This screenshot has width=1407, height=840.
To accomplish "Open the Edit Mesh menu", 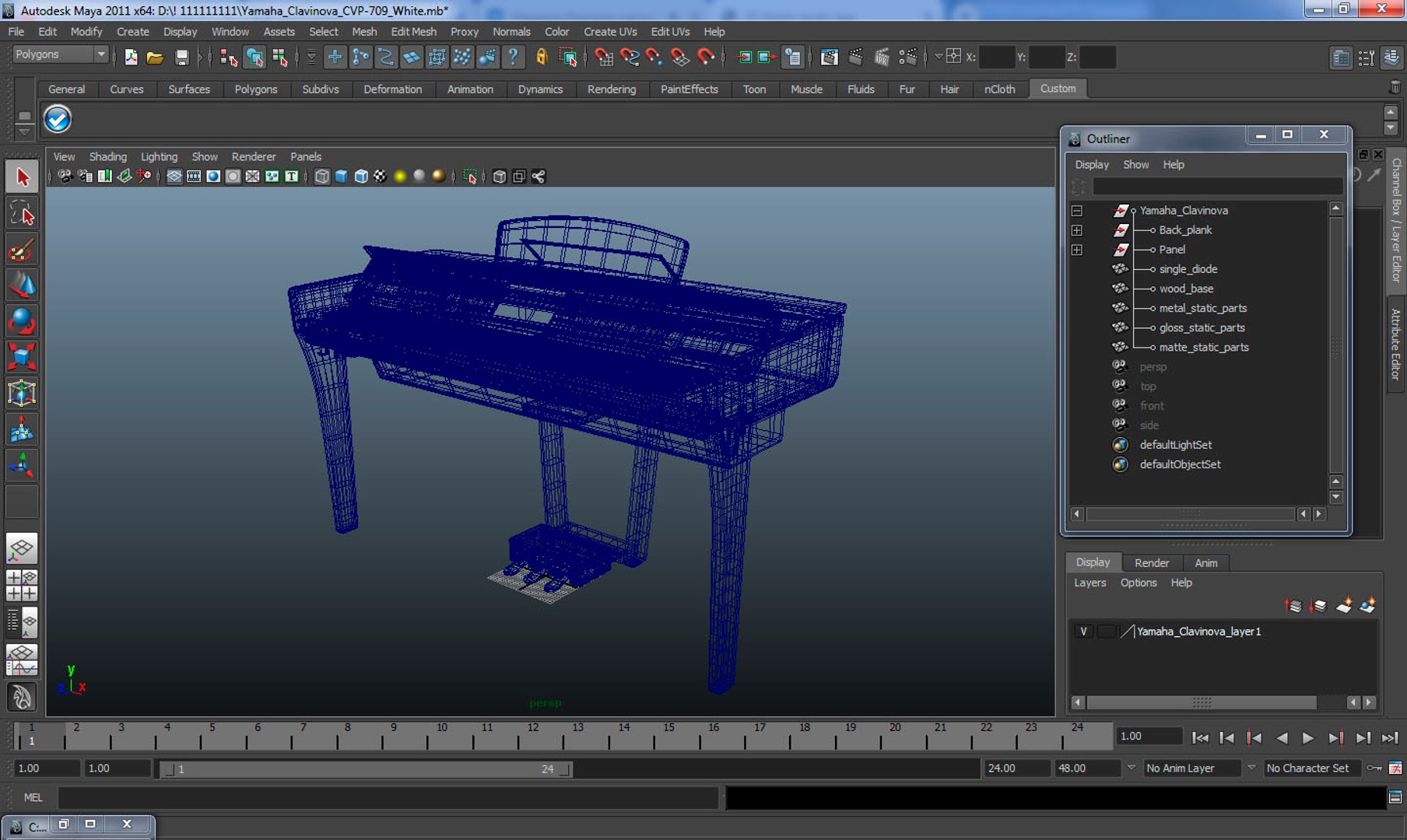I will tap(413, 32).
